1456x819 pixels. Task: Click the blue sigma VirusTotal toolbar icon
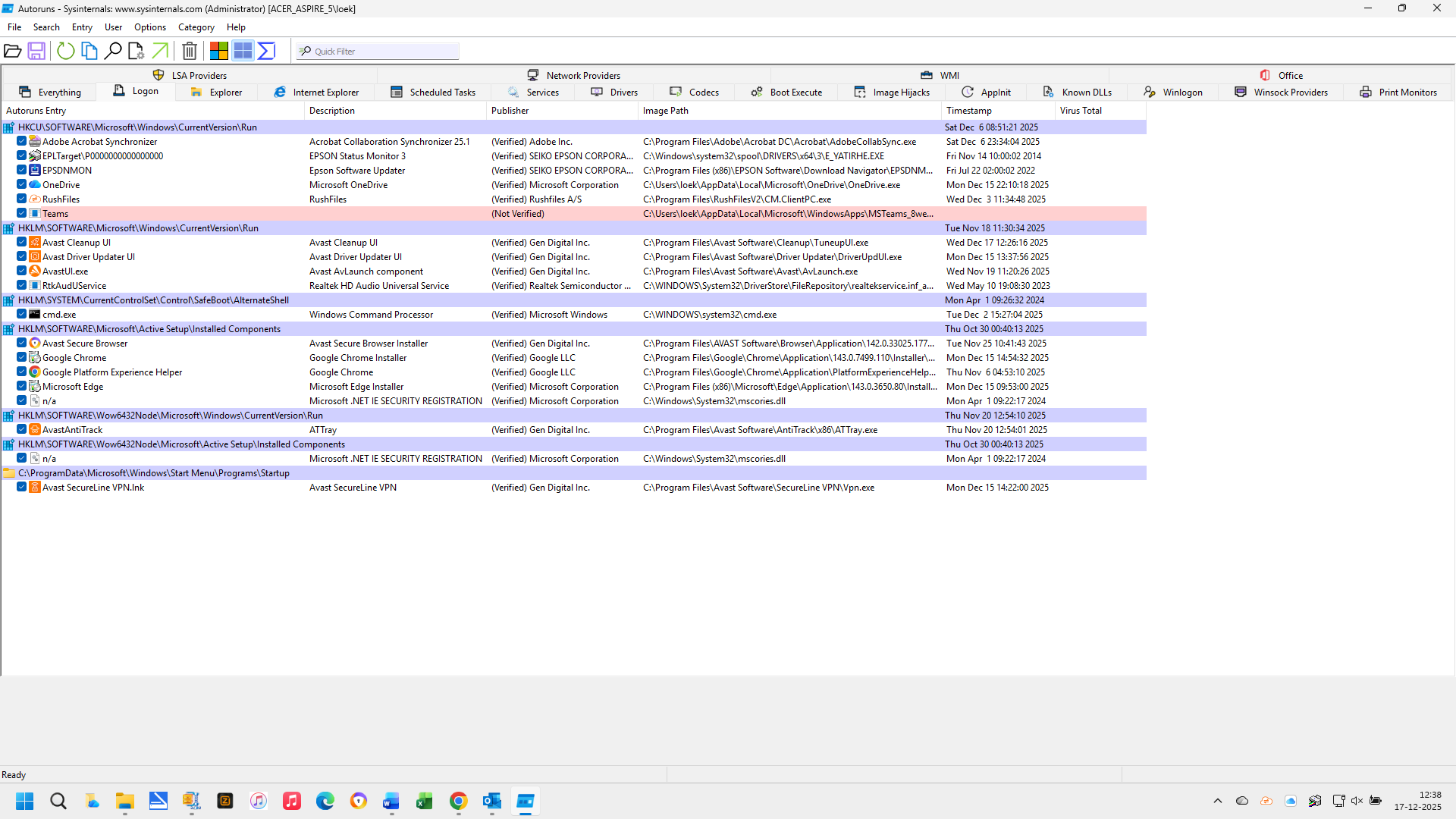coord(266,51)
